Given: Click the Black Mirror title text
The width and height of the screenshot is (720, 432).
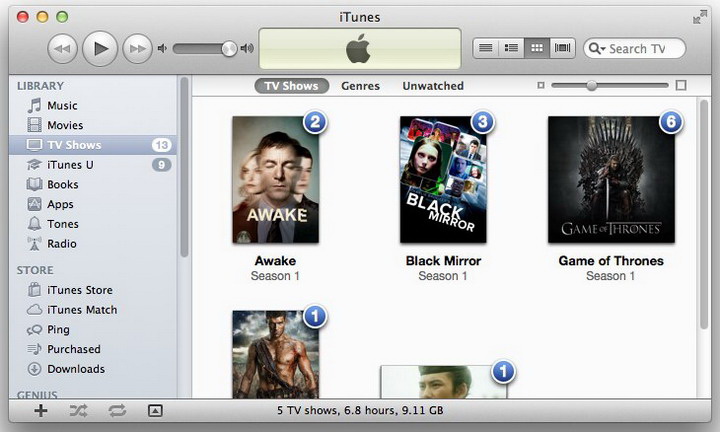Looking at the screenshot, I should tap(443, 261).
